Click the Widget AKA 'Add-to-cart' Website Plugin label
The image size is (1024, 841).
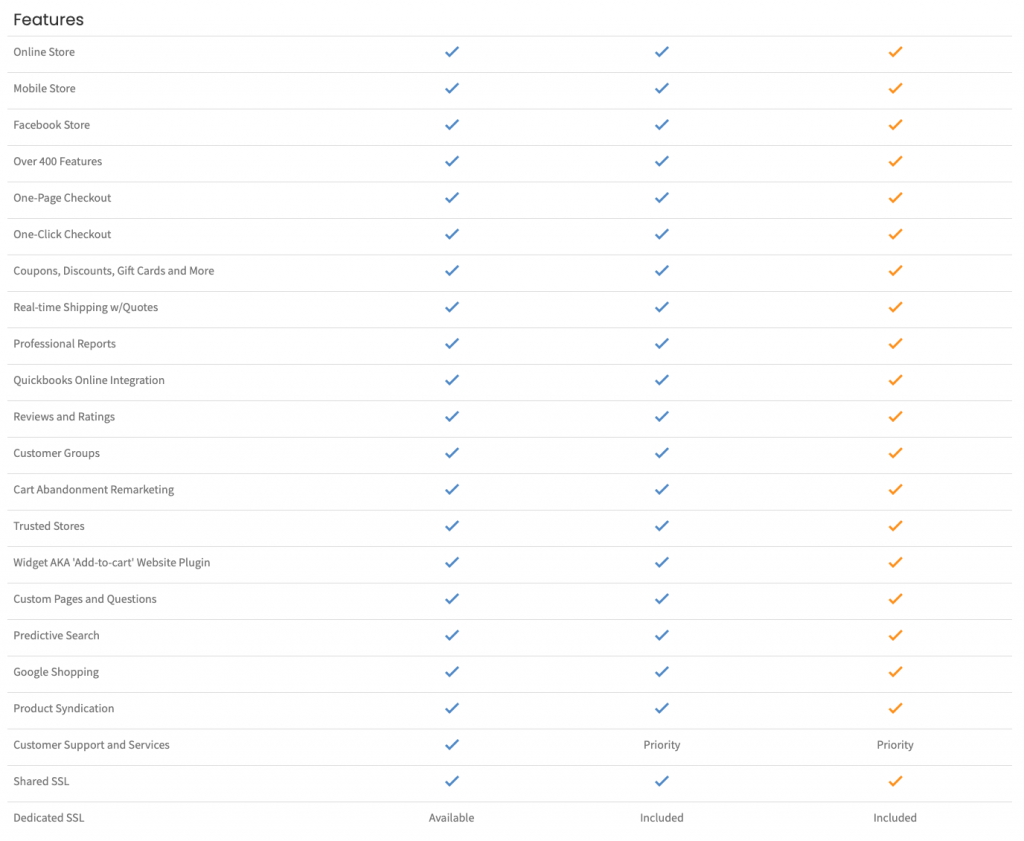112,562
